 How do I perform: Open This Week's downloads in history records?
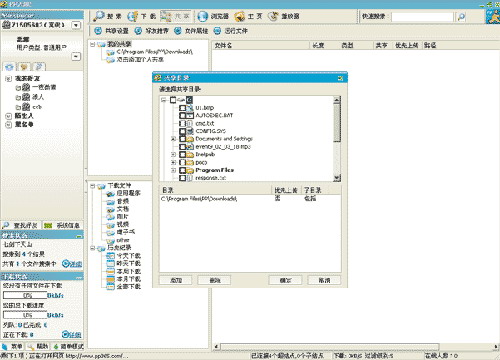(x=124, y=271)
